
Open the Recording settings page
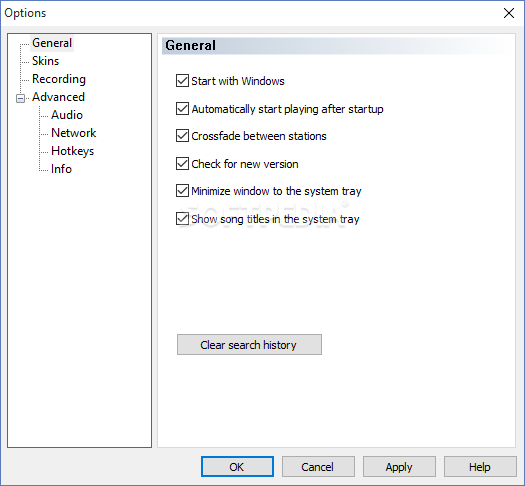59,79
